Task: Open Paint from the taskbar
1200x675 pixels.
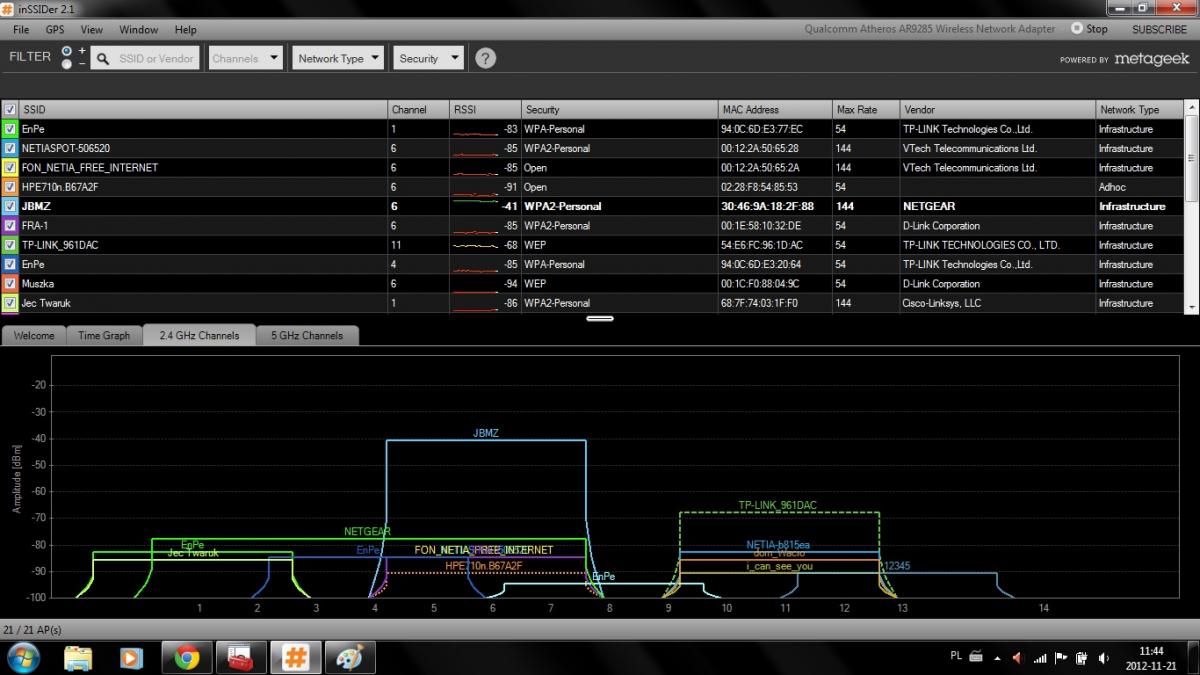Action: click(x=349, y=657)
